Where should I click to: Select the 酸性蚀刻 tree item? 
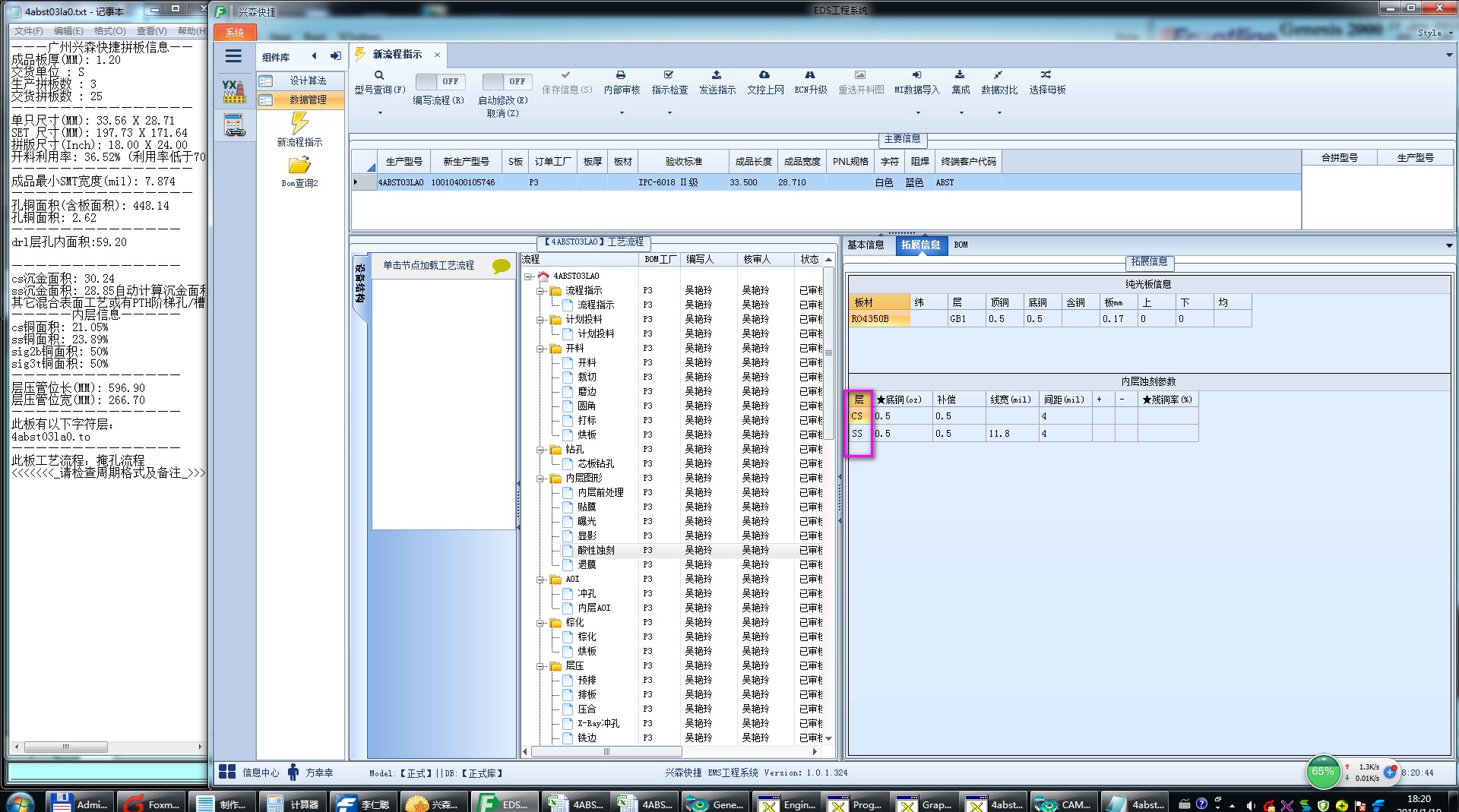596,551
